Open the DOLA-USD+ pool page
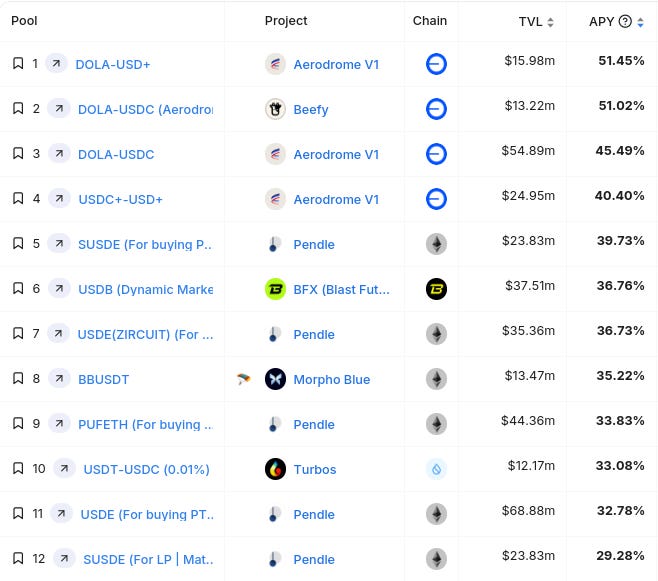Viewport: 658px width, 581px height. point(112,65)
